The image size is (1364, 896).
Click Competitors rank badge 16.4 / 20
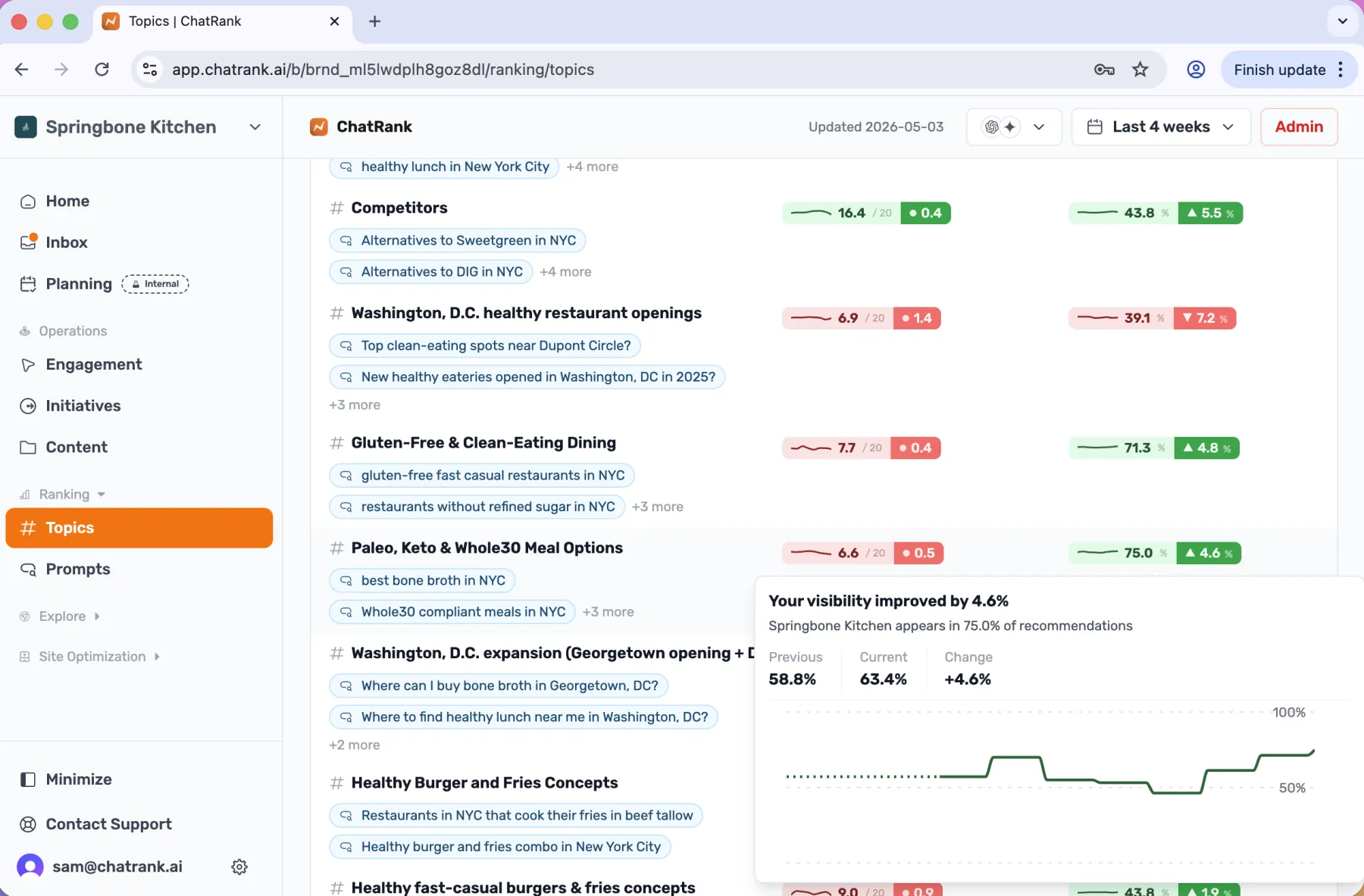[866, 213]
